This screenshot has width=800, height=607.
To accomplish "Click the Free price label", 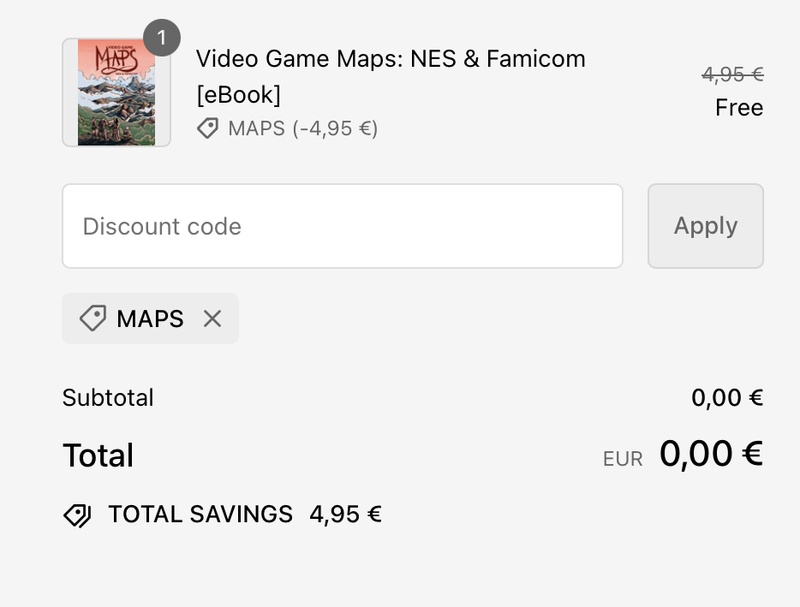I will point(739,107).
